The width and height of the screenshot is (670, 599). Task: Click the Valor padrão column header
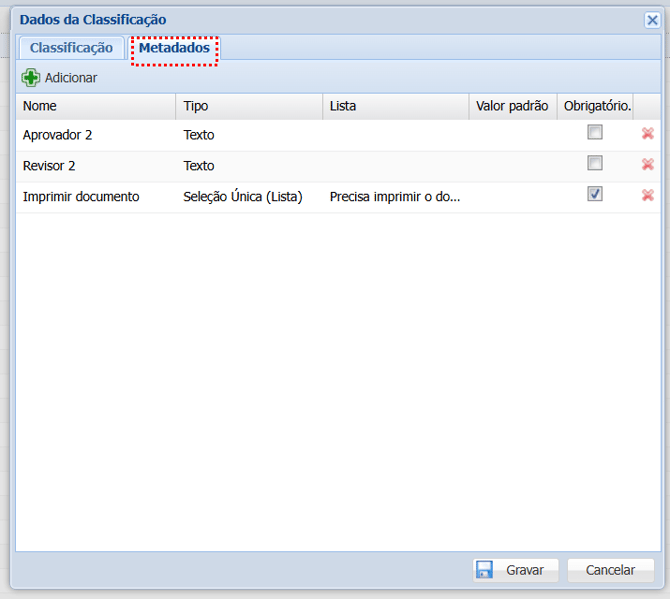(x=511, y=106)
